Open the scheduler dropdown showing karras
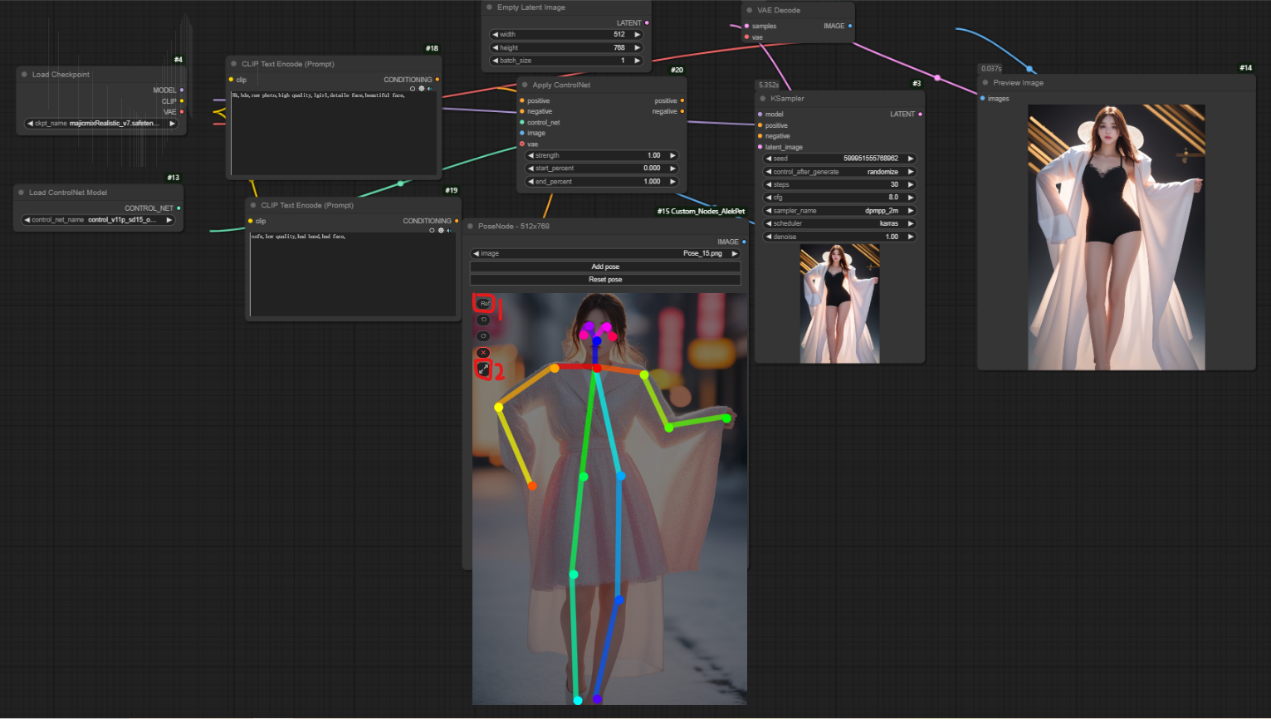The width and height of the screenshot is (1271, 719). (x=839, y=224)
